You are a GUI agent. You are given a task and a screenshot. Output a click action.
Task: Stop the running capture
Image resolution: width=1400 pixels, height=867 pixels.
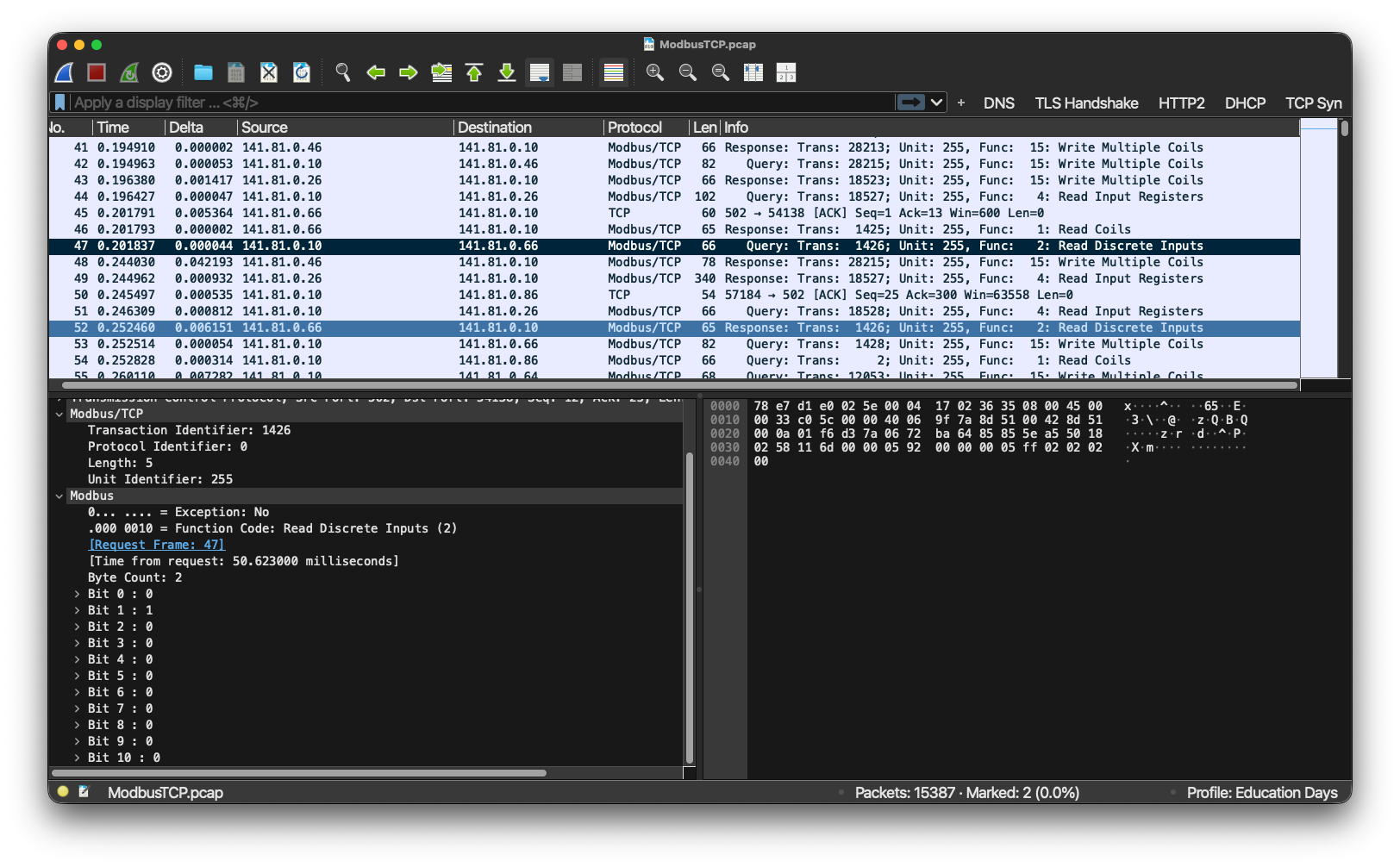pos(97,72)
